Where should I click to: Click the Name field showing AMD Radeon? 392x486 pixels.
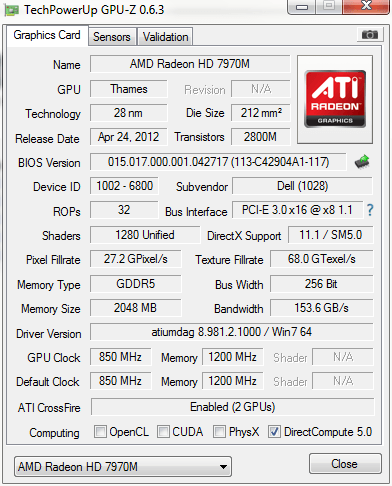(190, 64)
